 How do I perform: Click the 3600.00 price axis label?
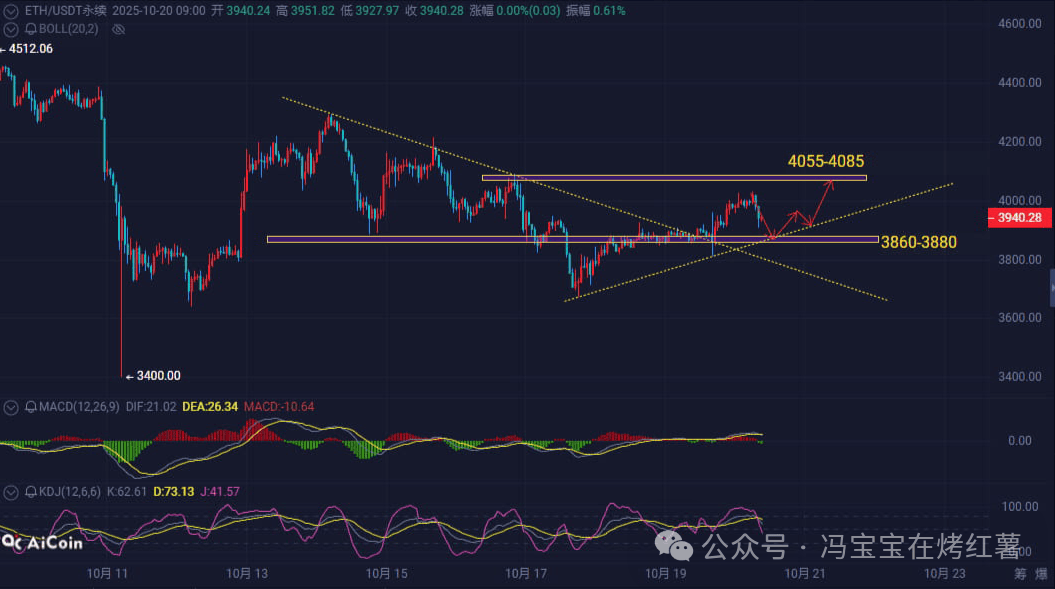point(1020,318)
